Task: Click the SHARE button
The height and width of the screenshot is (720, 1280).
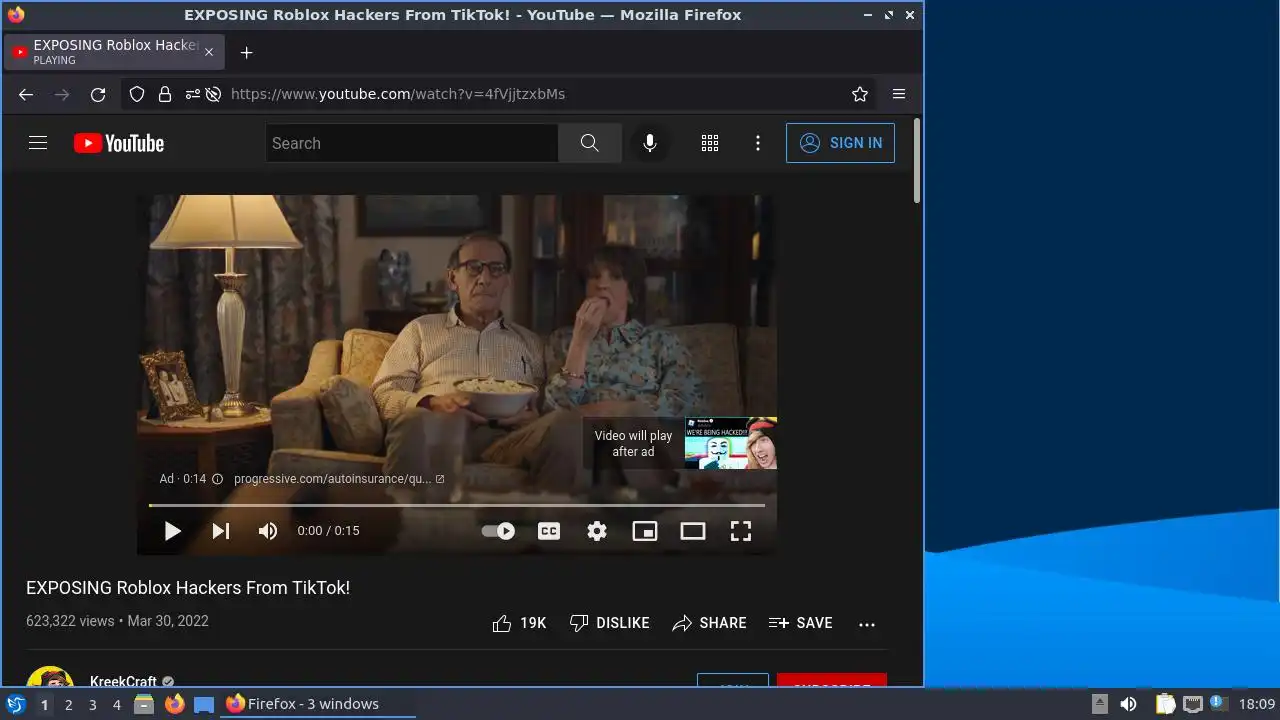Action: 709,623
